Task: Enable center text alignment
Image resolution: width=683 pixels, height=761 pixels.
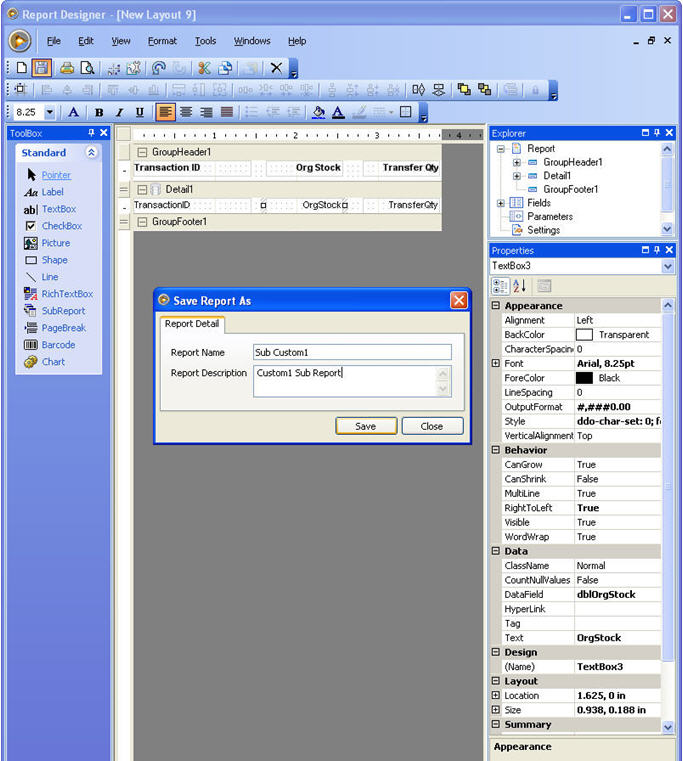Action: tap(186, 112)
